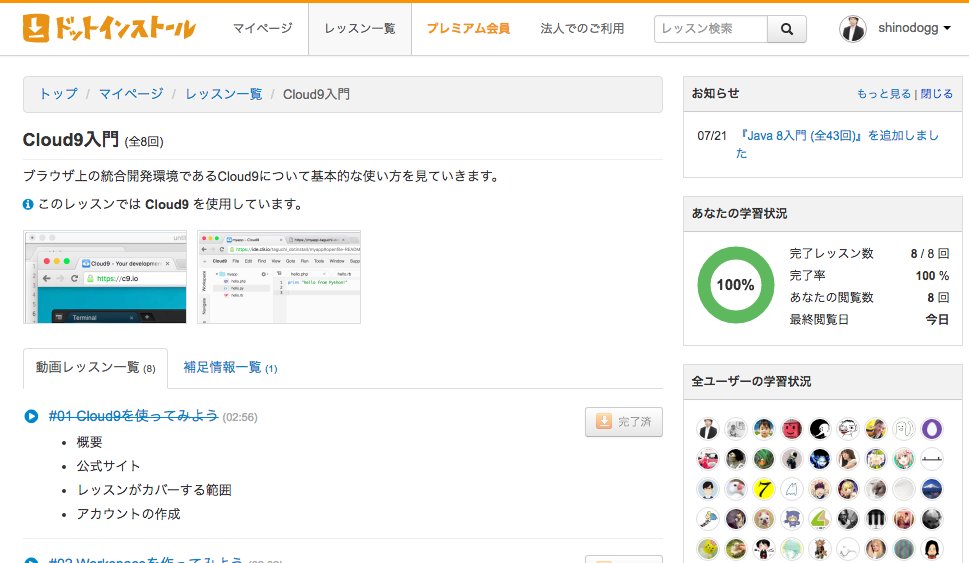Open the c9.io browser screenshot thumbnail

pos(105,277)
